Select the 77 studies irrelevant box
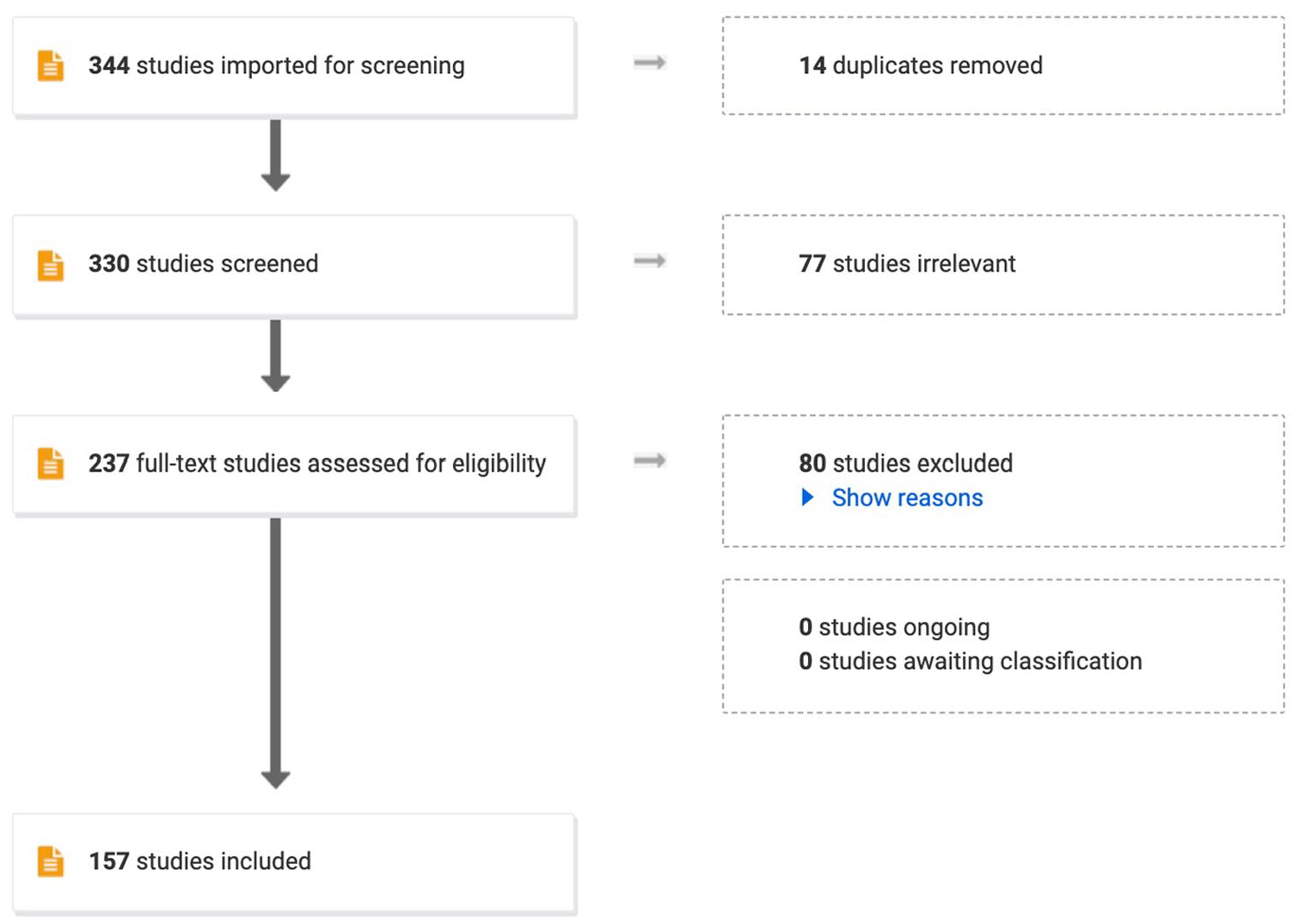The width and height of the screenshot is (1299, 924). click(x=1003, y=265)
